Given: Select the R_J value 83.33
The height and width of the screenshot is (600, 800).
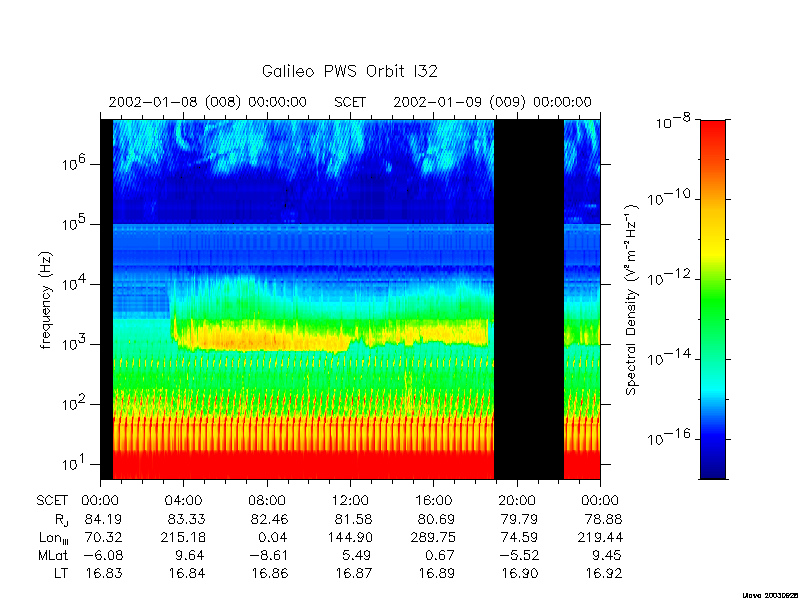Looking at the screenshot, I should pos(187,519).
